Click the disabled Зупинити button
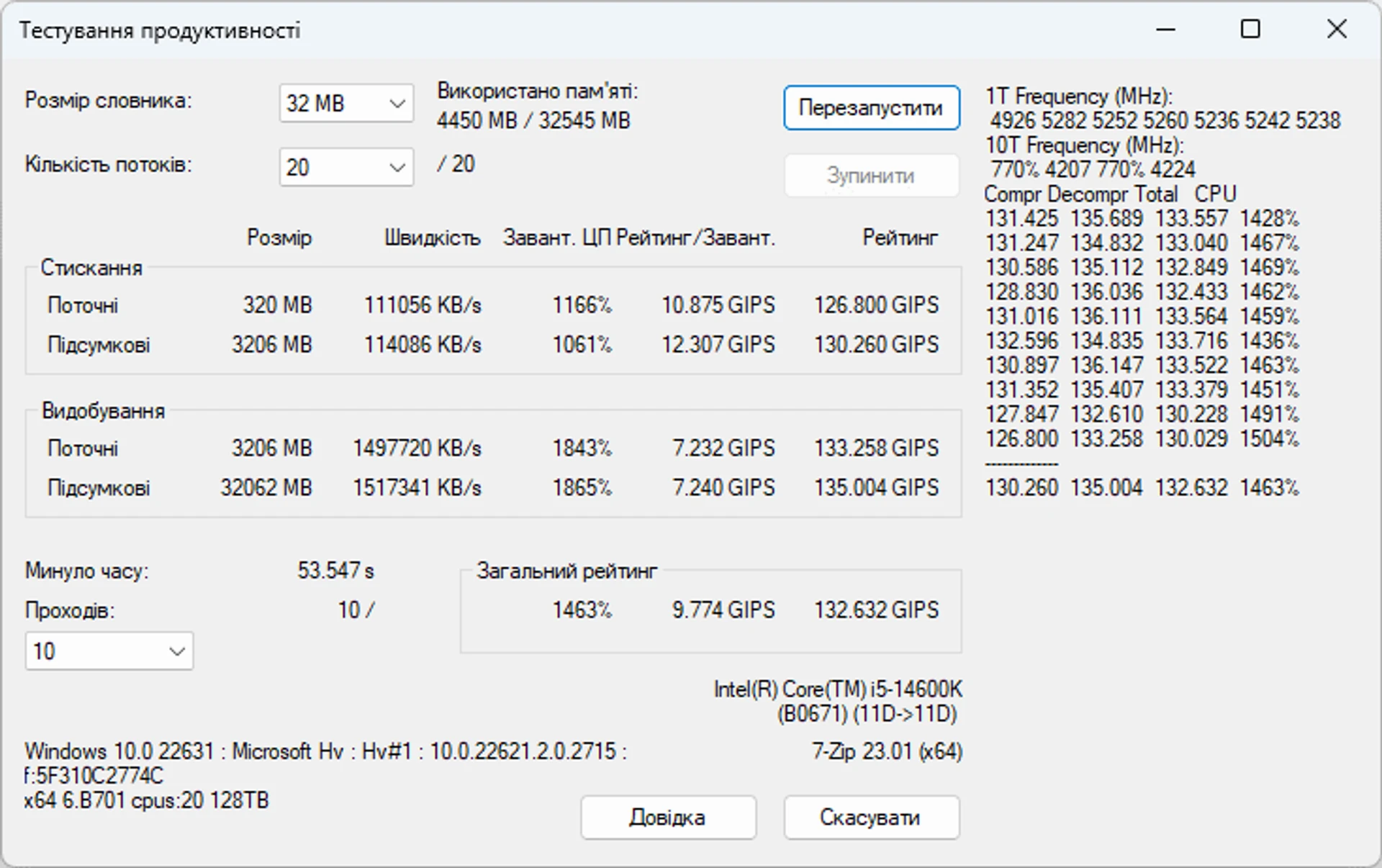Screen dimensions: 1382x868 click(x=871, y=176)
